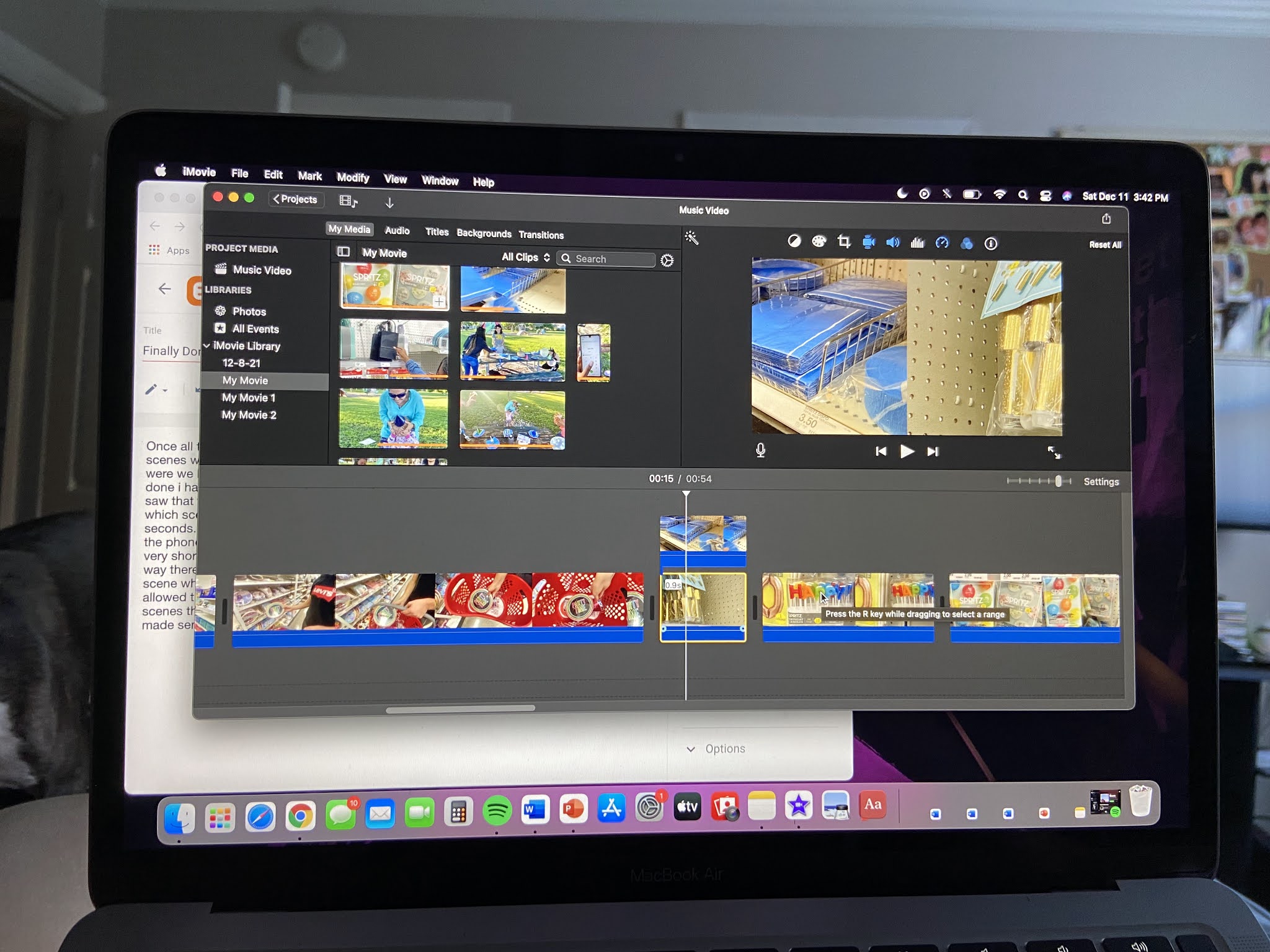Open the speed adjustment tool
This screenshot has width=1270, height=952.
pyautogui.click(x=942, y=243)
